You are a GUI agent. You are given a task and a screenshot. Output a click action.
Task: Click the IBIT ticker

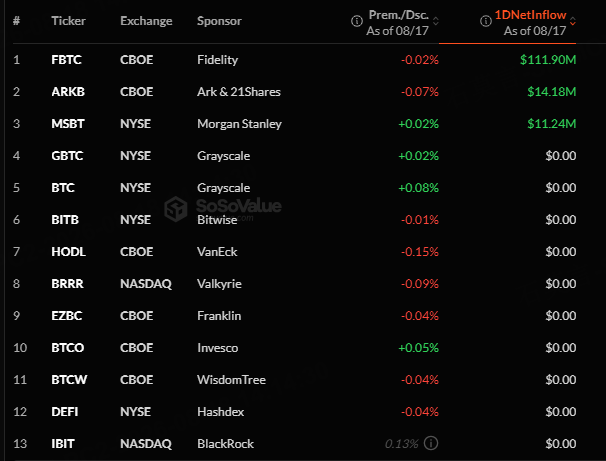tap(63, 444)
